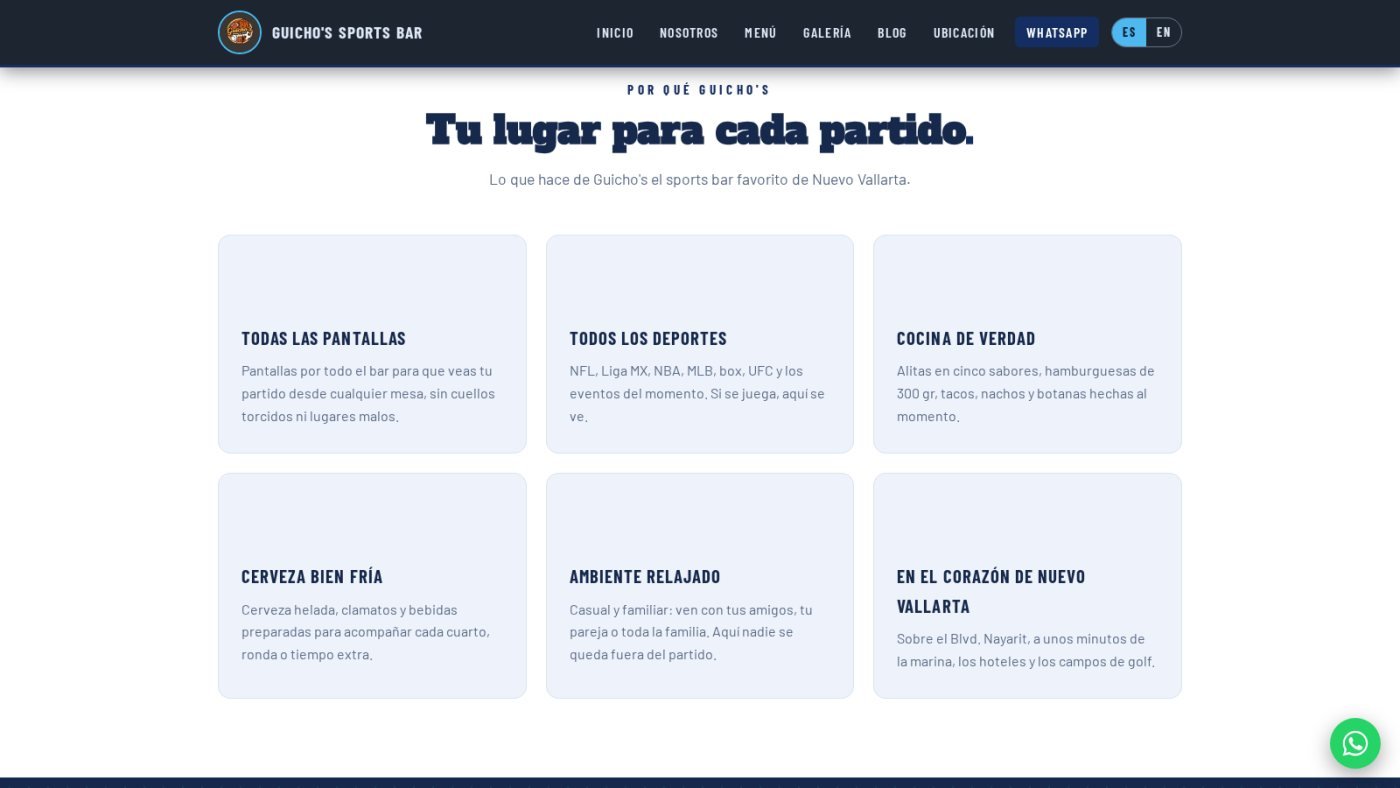The width and height of the screenshot is (1400, 788).
Task: Select the 'Todas las pantallas' card title
Action: 323,338
